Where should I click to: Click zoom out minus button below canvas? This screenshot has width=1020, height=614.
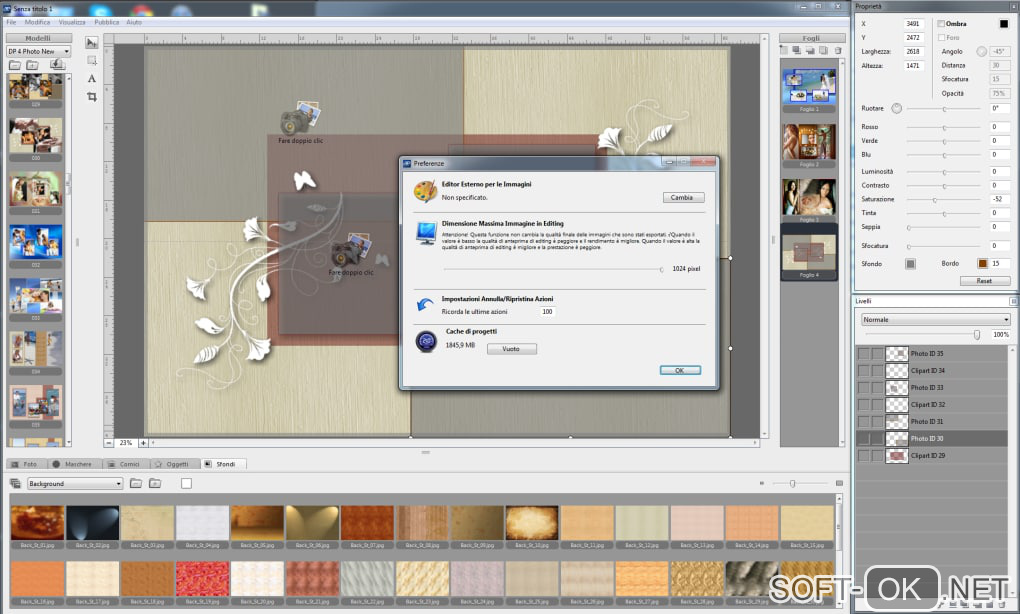point(109,443)
